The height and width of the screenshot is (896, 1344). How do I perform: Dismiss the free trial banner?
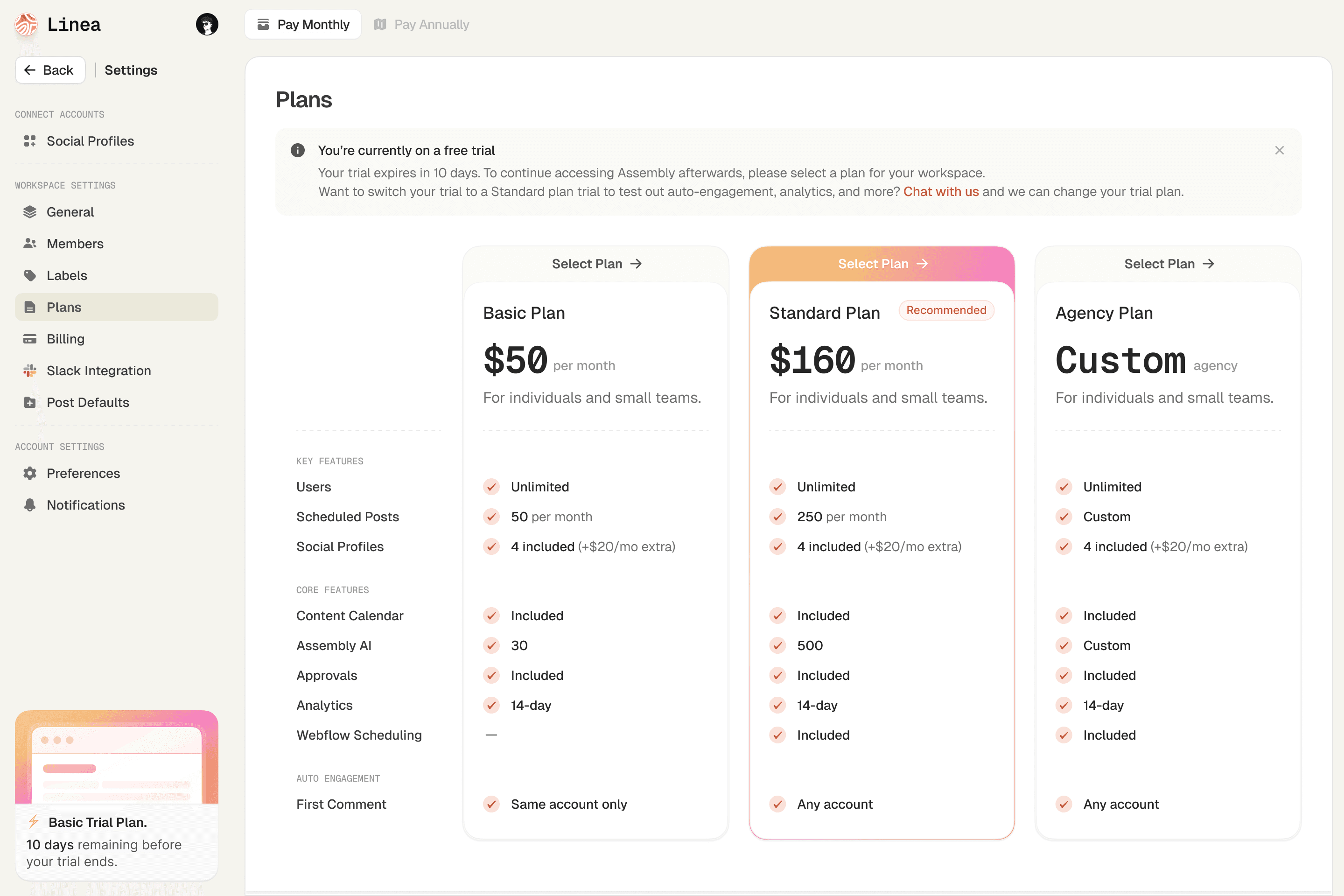pyautogui.click(x=1279, y=150)
